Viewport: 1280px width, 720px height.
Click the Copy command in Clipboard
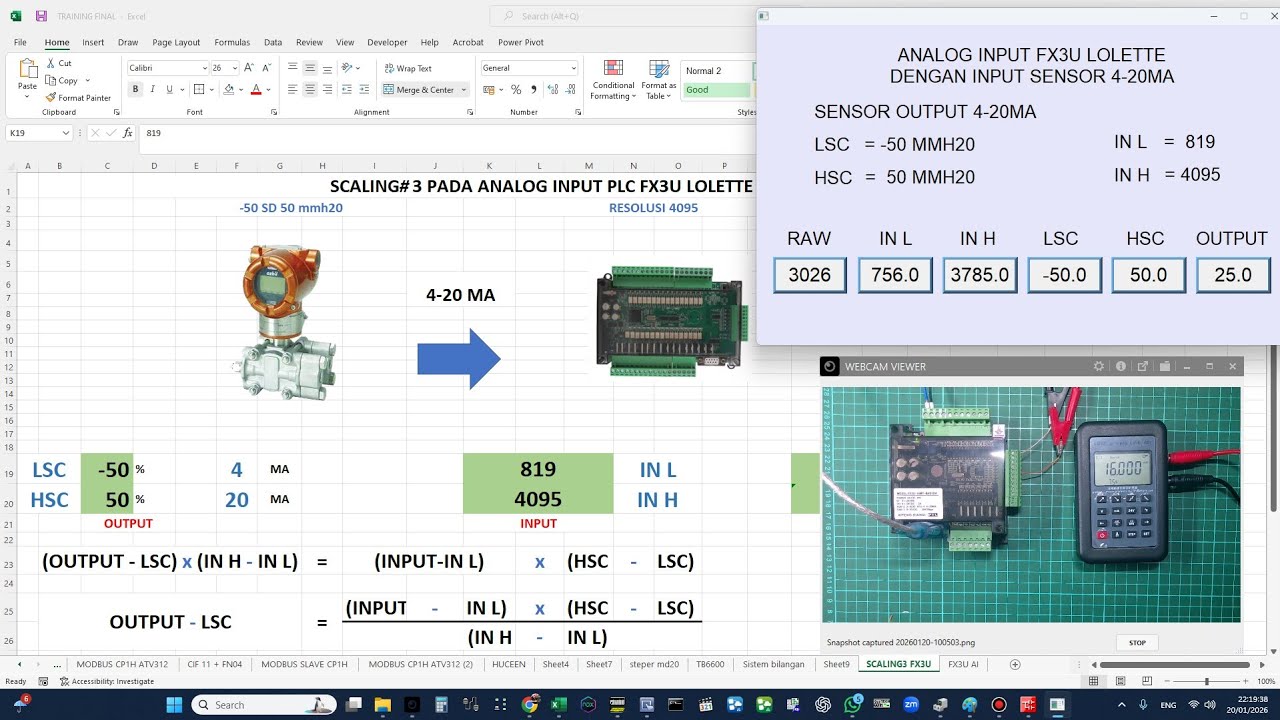pyautogui.click(x=61, y=80)
